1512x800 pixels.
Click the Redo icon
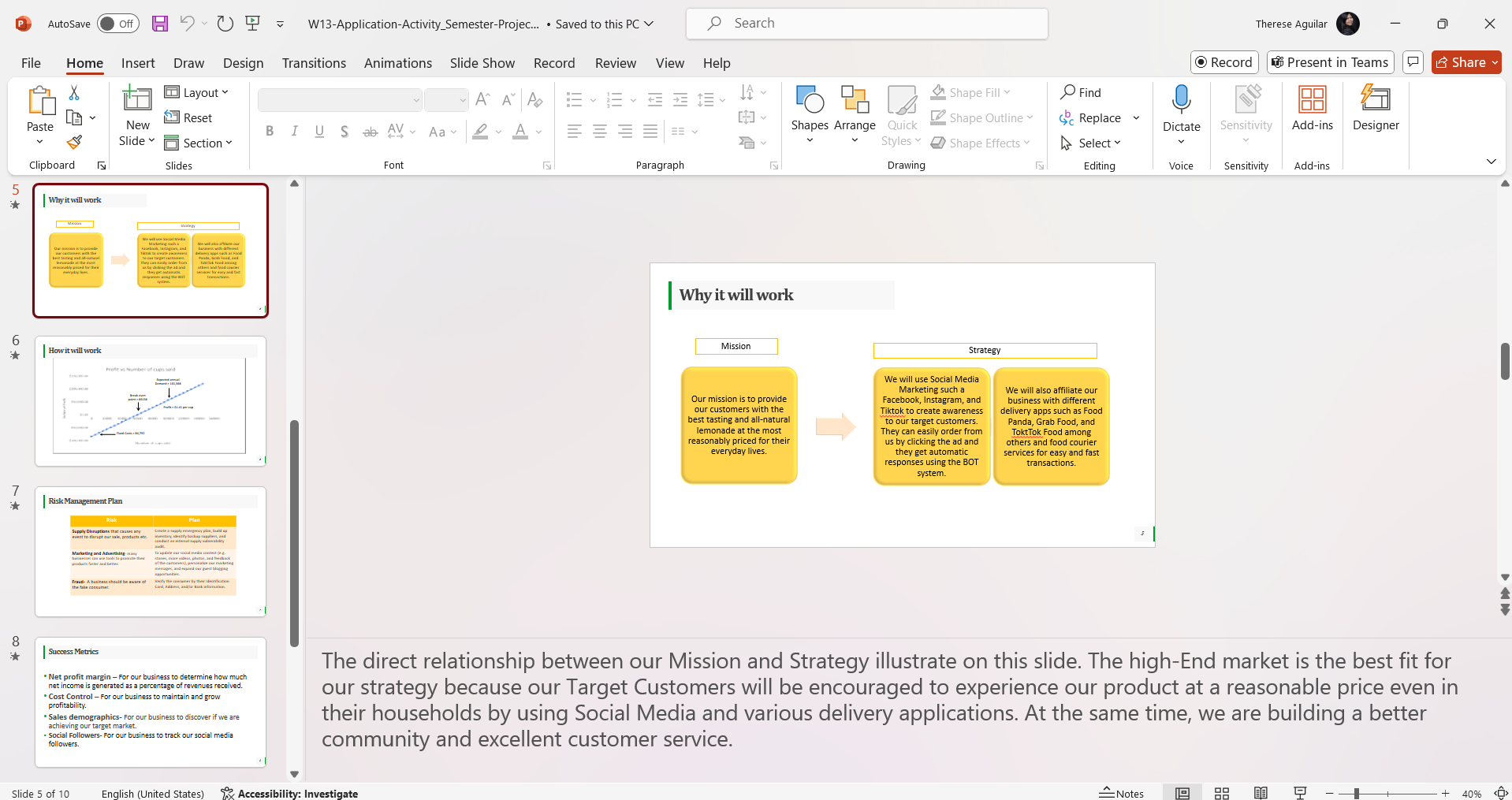pos(225,24)
